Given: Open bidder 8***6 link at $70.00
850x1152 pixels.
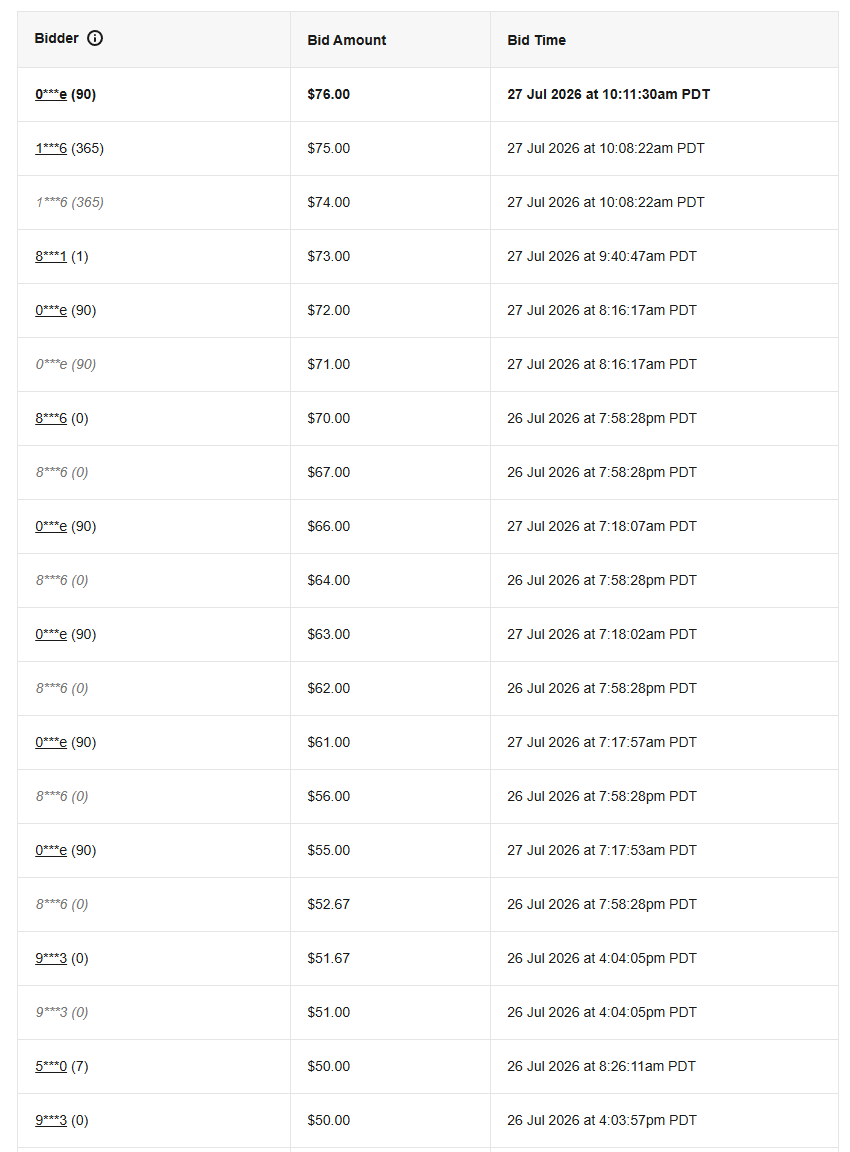Looking at the screenshot, I should [51, 418].
